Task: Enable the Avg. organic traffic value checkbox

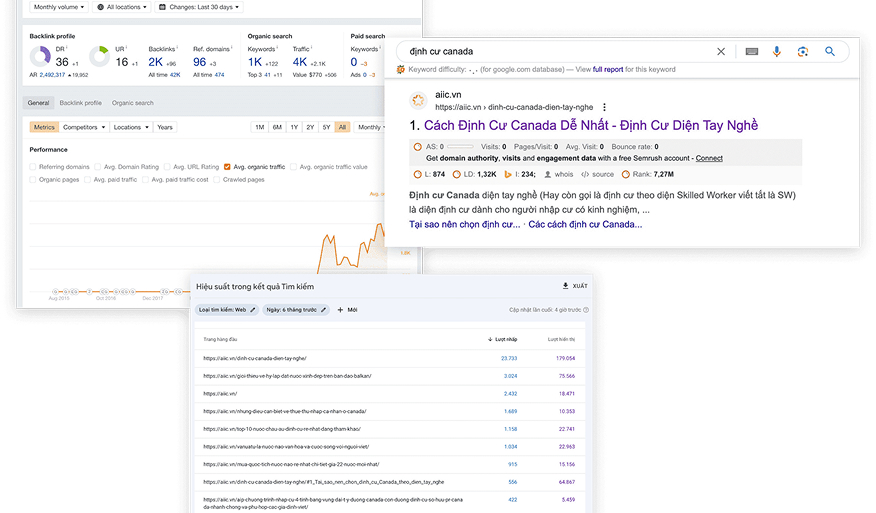Action: coord(293,167)
